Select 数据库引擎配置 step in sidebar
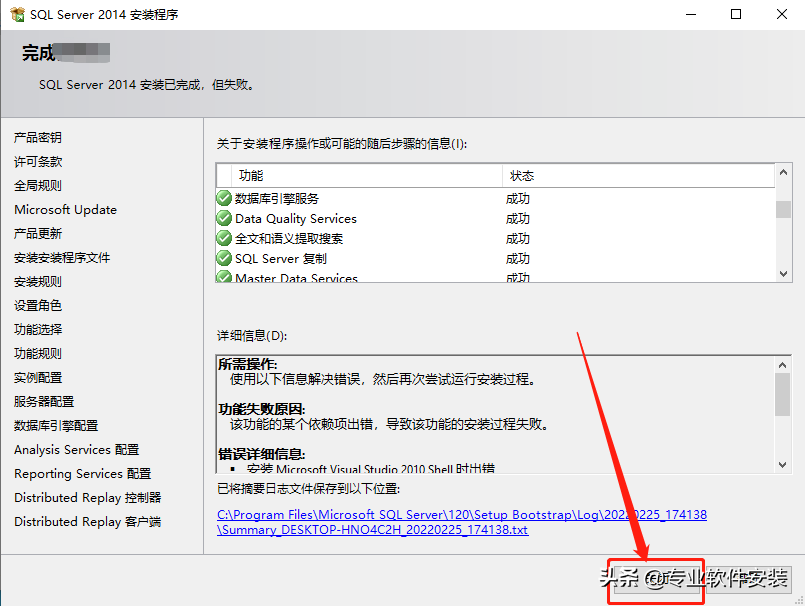 tap(56, 426)
